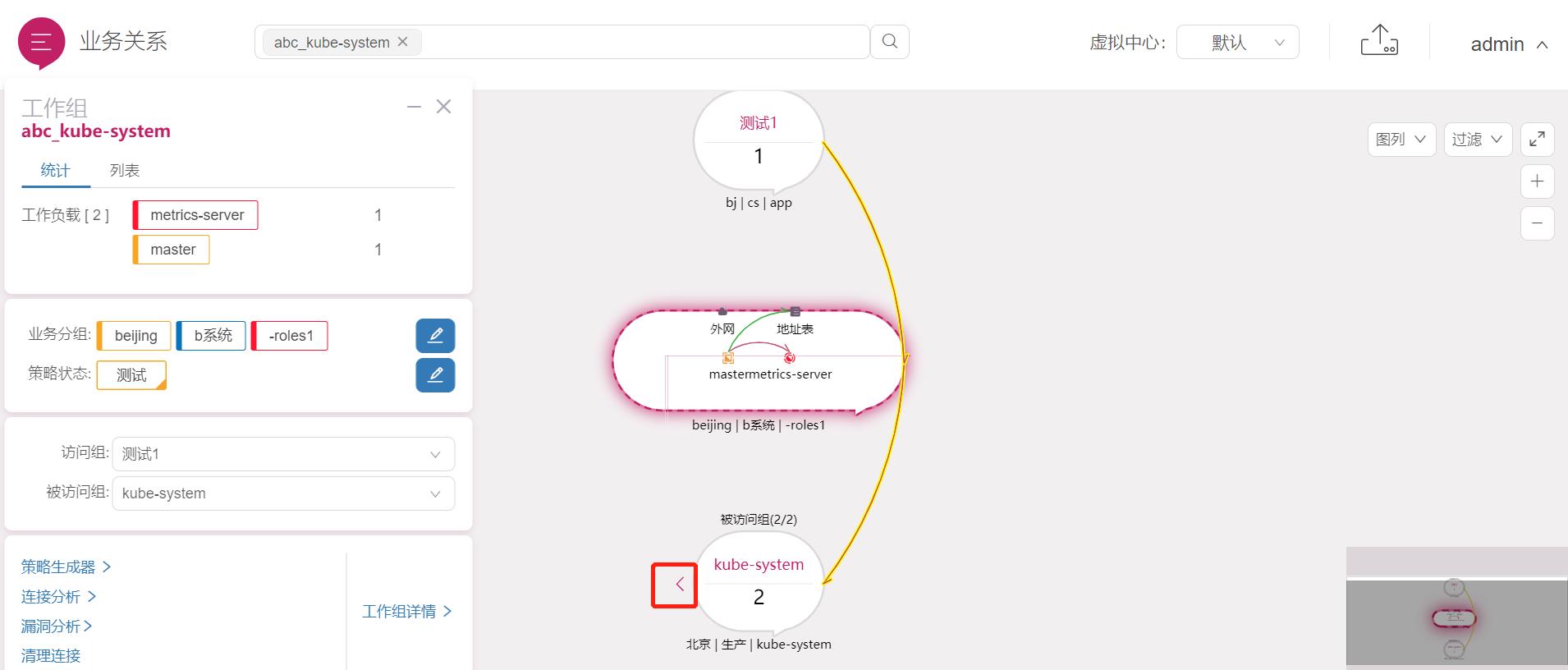Screen dimensions: 1568x670
Task: Edit the 策略状态 with pencil button
Action: 435,375
